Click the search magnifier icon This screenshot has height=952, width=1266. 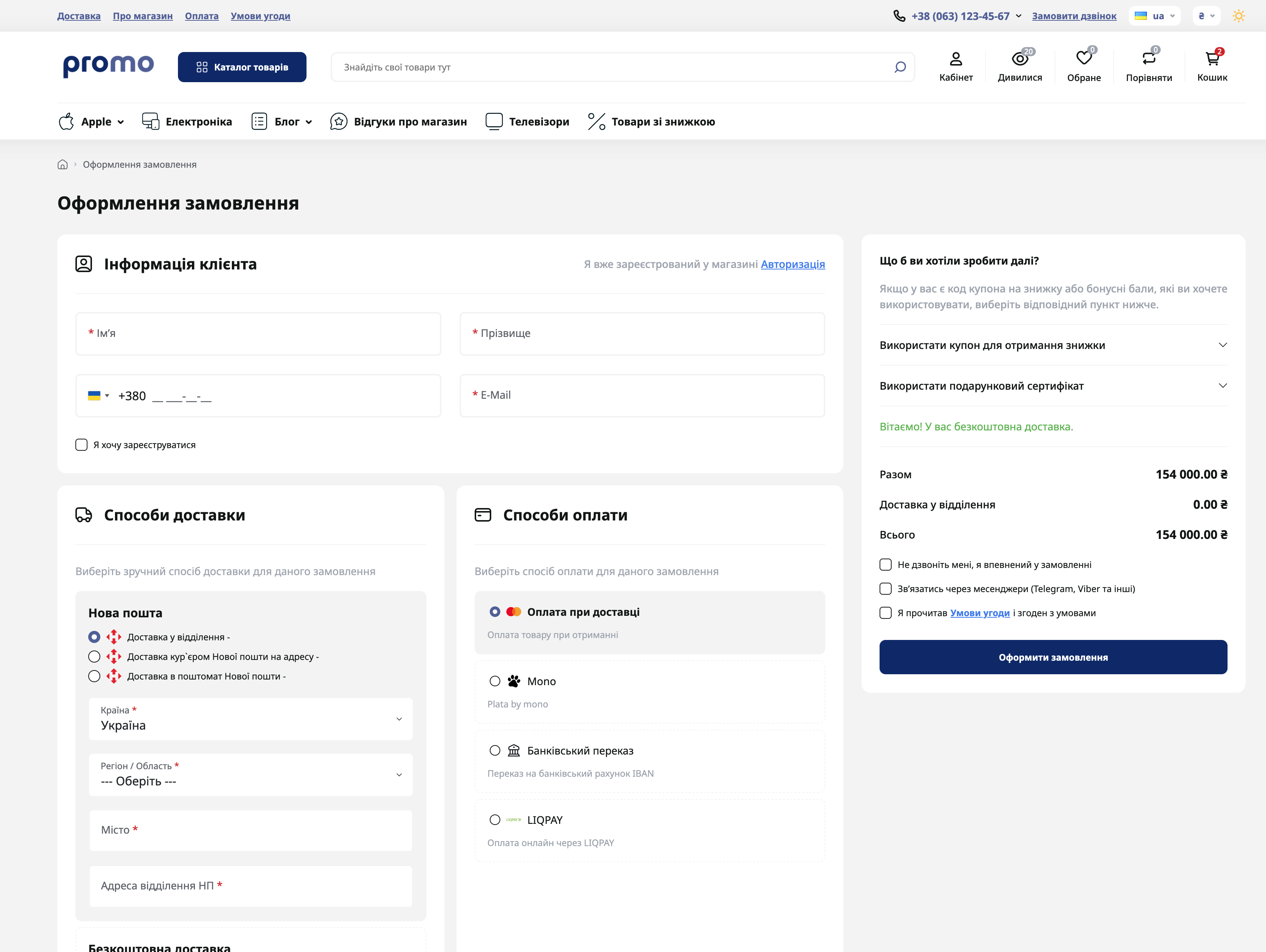900,67
